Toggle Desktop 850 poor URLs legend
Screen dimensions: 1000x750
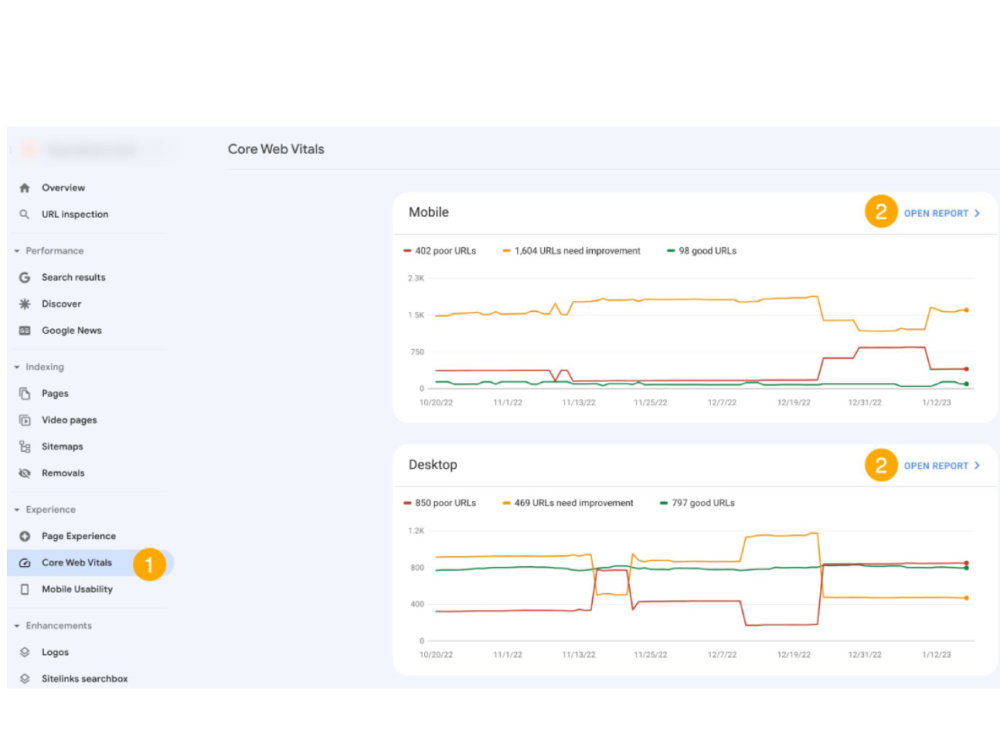coord(439,503)
